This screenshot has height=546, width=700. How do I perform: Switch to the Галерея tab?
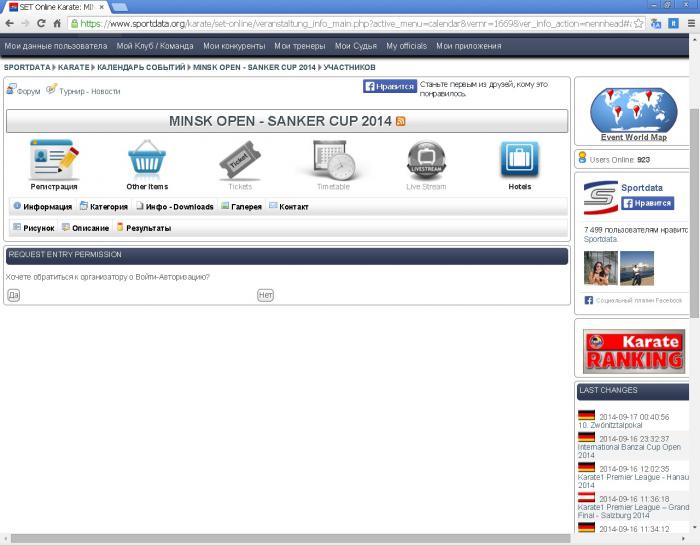(241, 206)
